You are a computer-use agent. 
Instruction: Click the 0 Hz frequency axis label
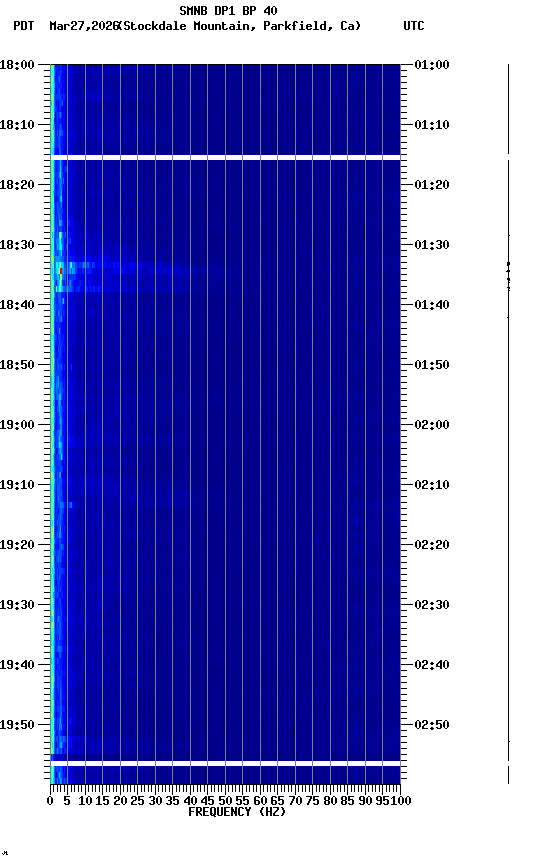(50, 801)
